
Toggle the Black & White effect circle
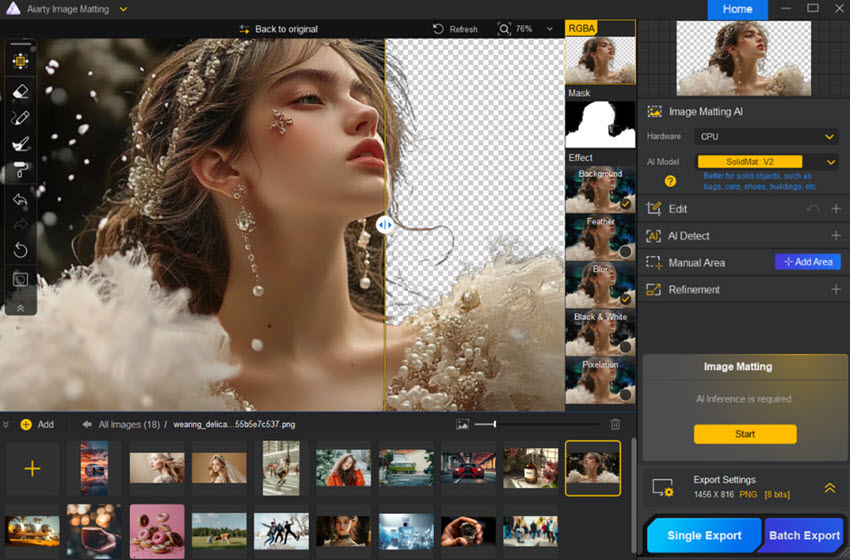coord(626,347)
